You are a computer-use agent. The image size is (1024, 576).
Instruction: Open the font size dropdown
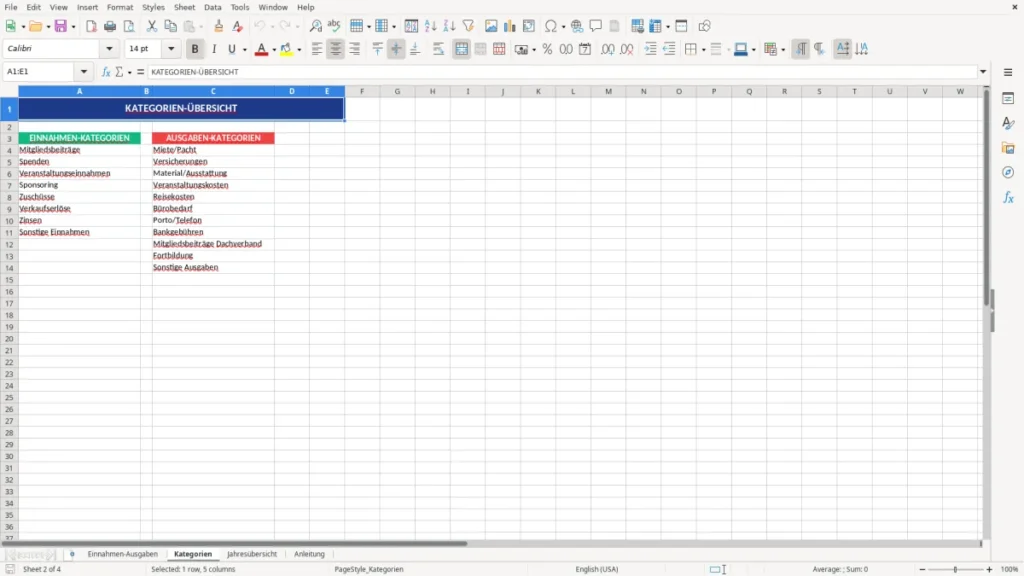(171, 48)
